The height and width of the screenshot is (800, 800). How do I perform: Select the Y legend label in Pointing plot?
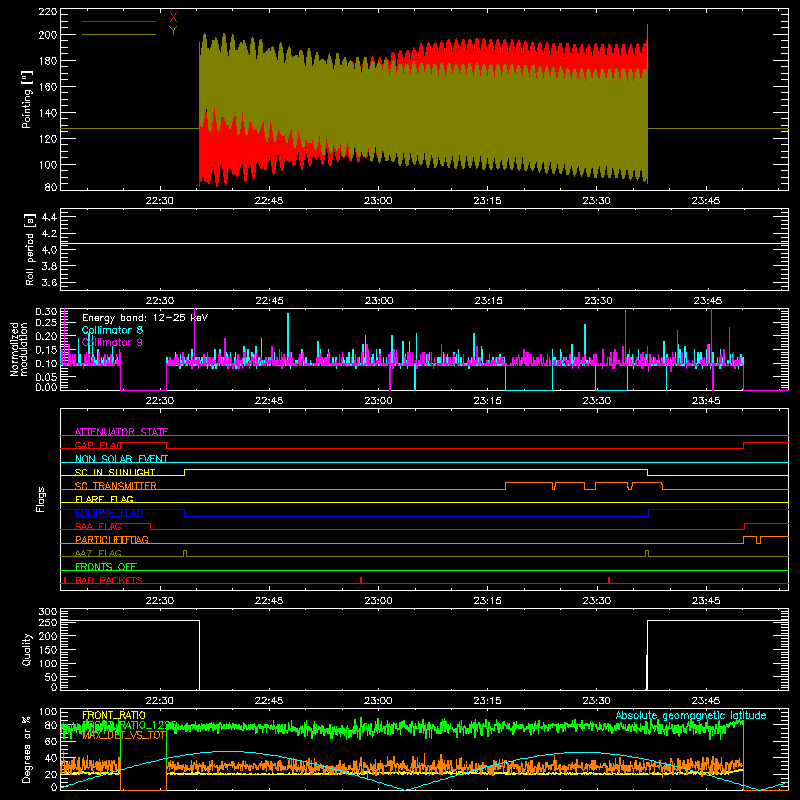[x=173, y=31]
